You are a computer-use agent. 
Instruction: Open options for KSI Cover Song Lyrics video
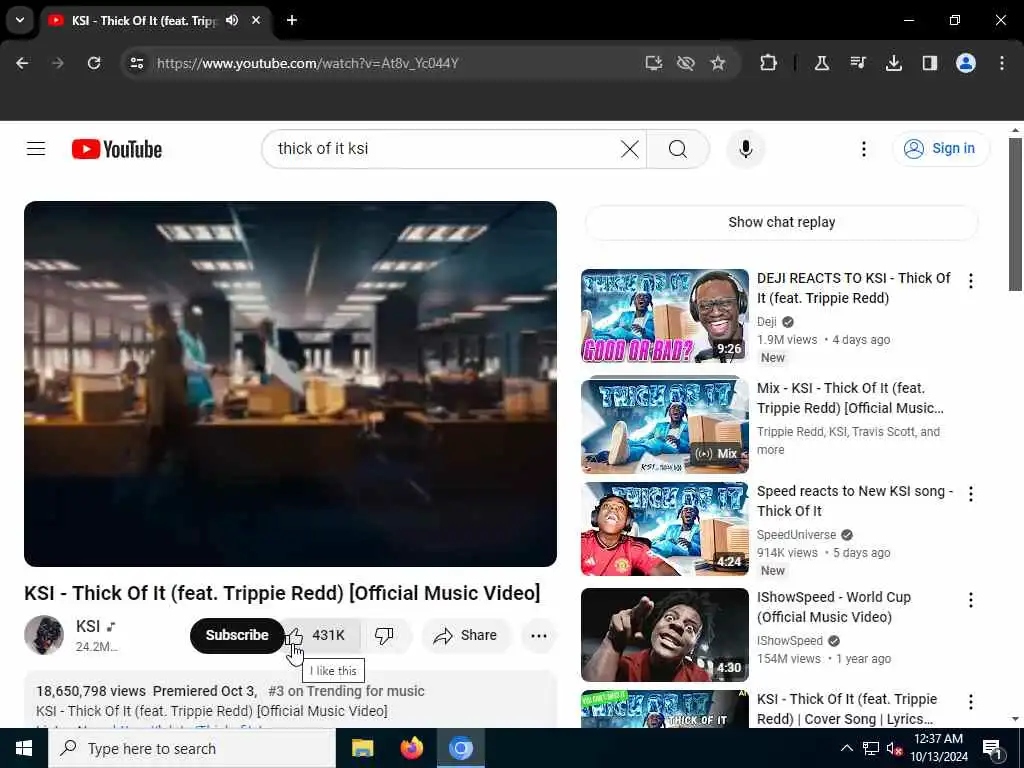[970, 702]
